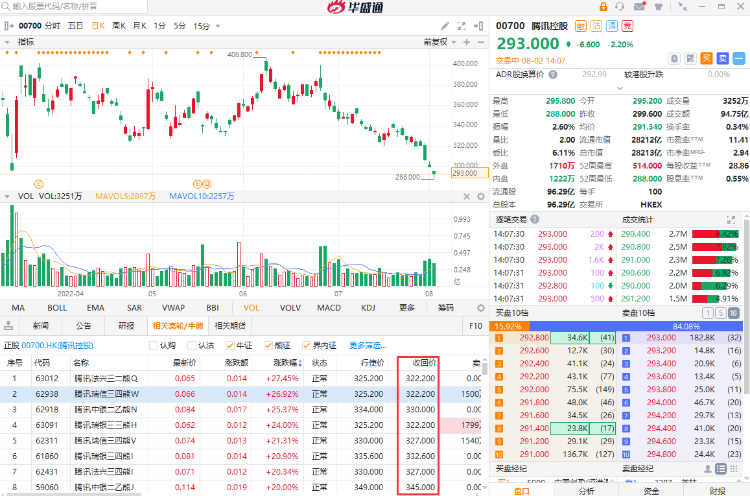Toggle left sidebar panel icon beside 00700
Screen dimensions: 750x496
(8, 26)
